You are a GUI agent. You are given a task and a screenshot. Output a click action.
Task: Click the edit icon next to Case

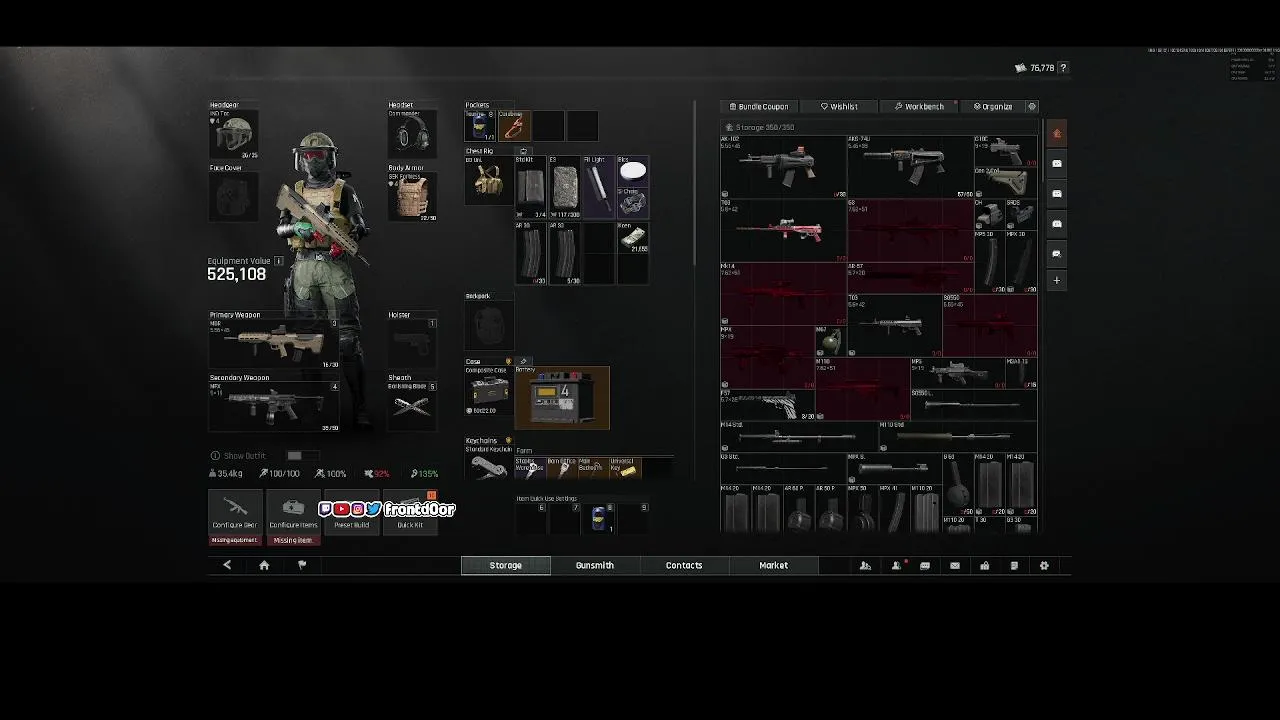coord(523,361)
